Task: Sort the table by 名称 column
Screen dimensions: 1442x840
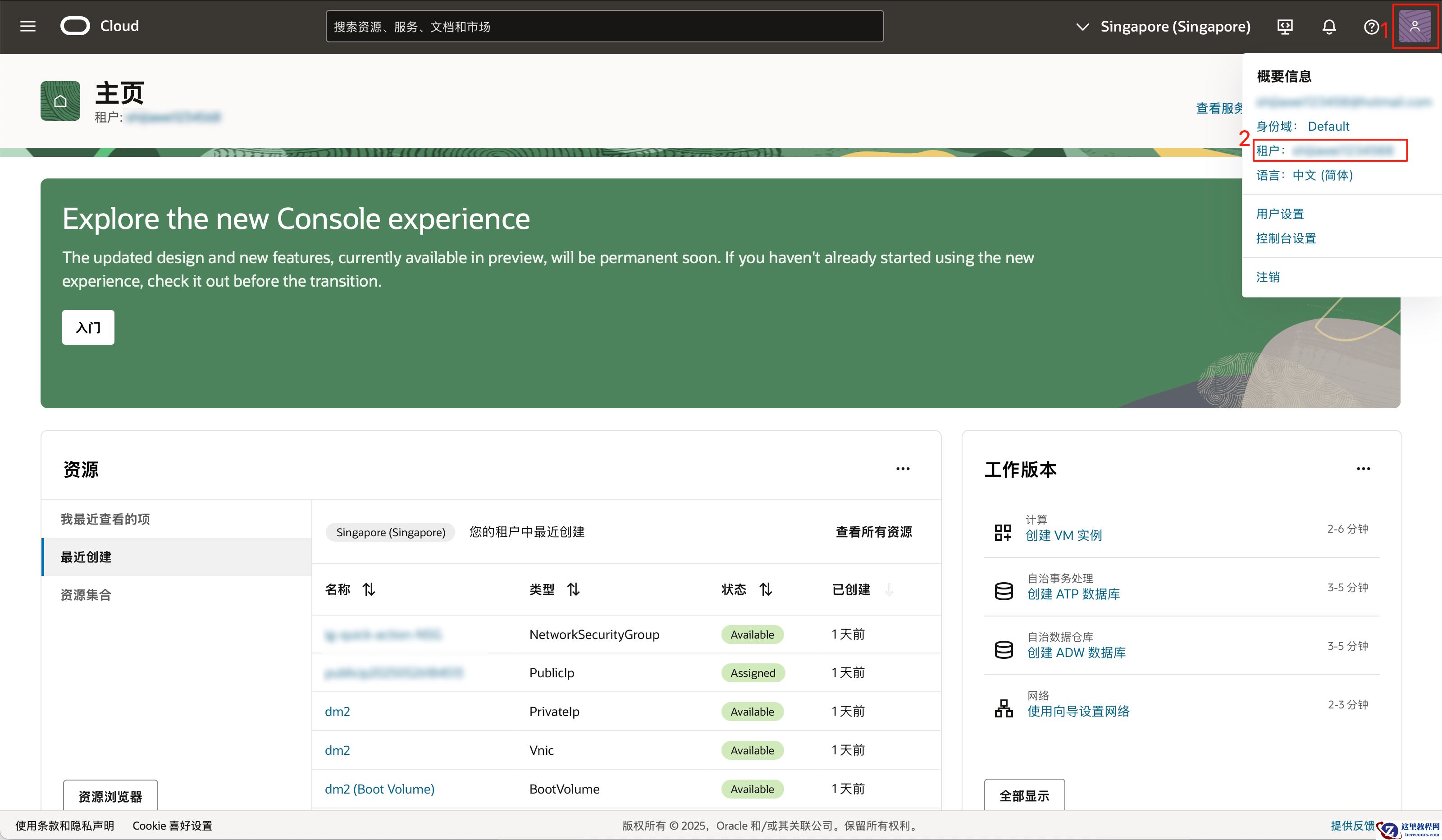Action: [369, 589]
